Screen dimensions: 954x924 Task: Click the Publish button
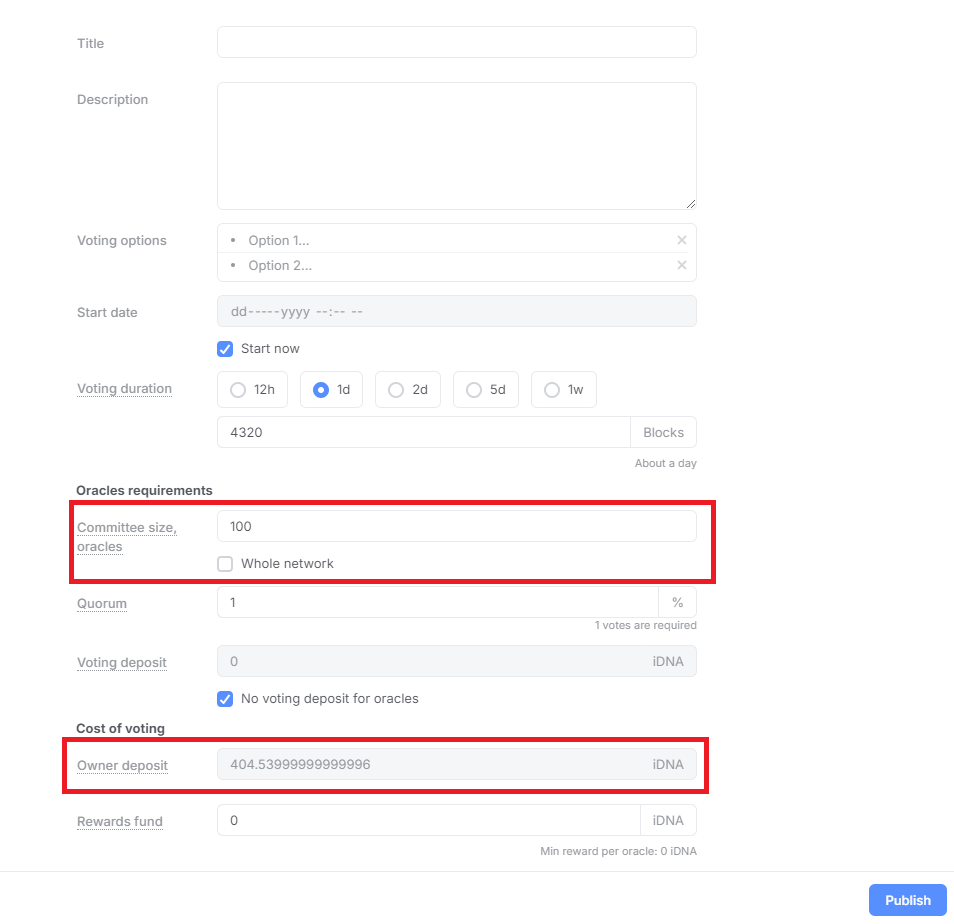coord(907,900)
